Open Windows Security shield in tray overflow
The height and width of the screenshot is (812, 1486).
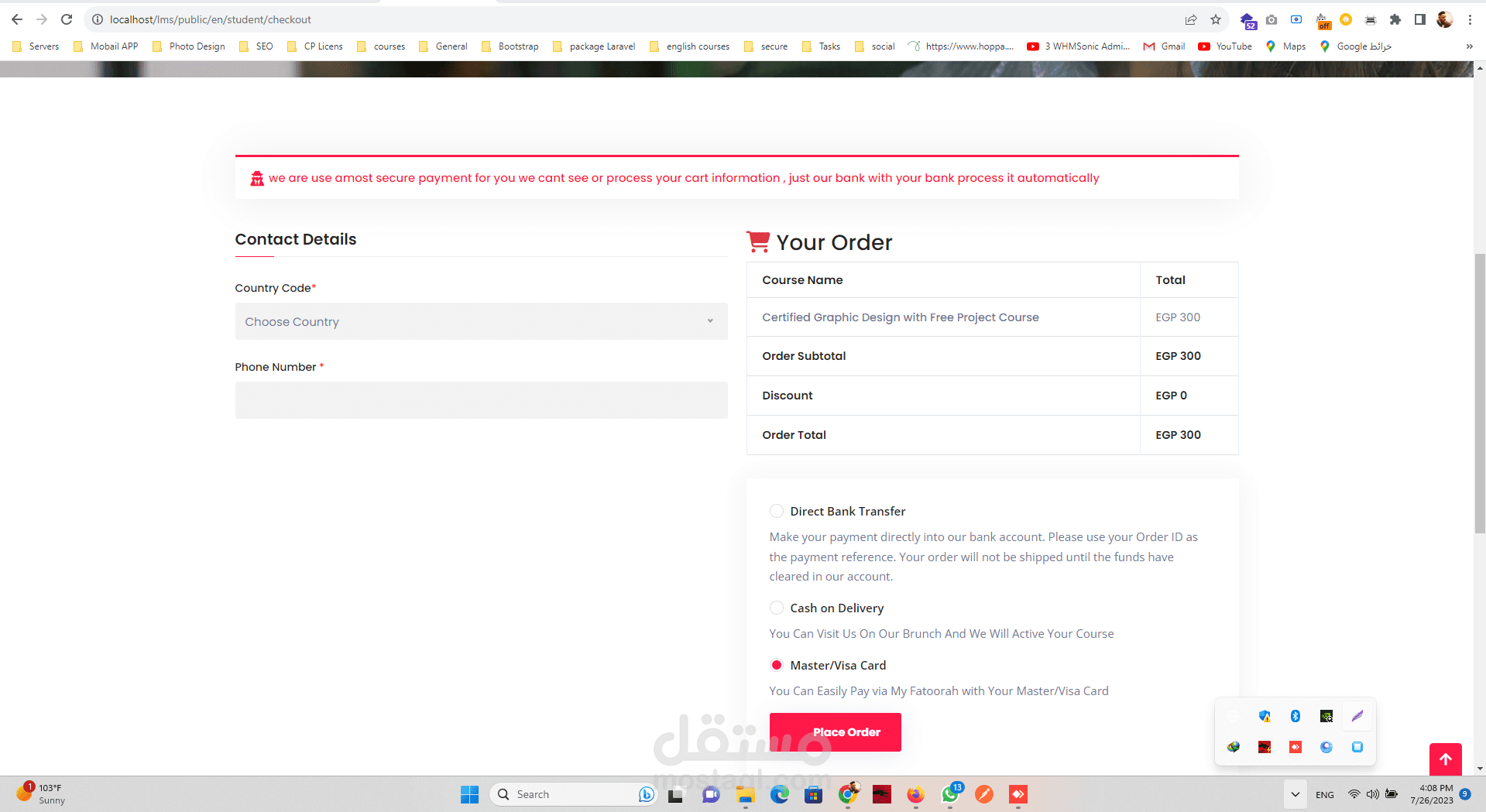pyautogui.click(x=1265, y=716)
